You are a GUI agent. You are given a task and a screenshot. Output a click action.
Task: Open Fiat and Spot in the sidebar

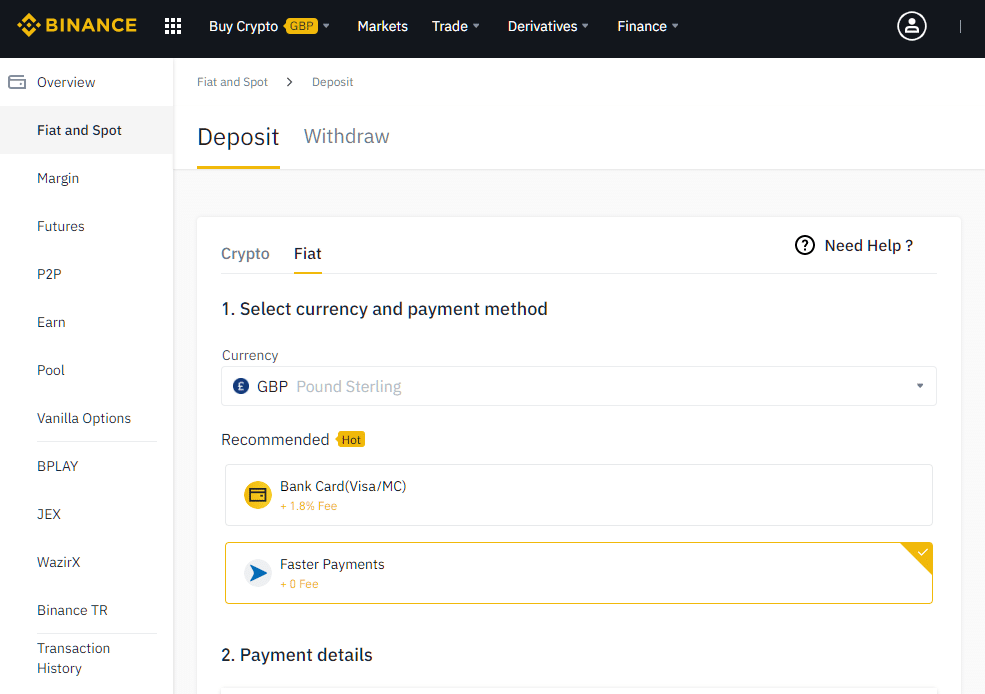point(87,130)
